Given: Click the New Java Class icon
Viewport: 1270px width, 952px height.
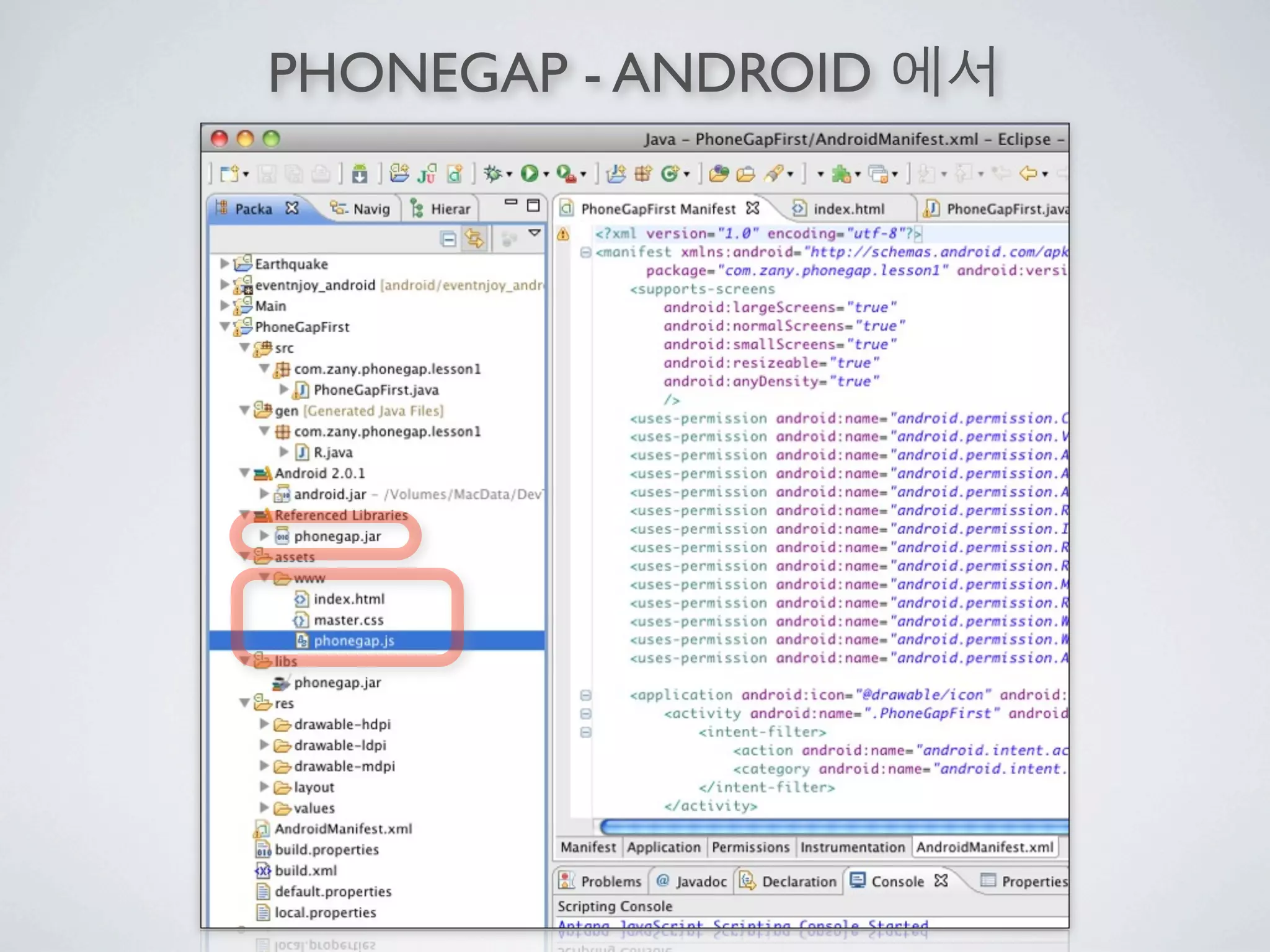Looking at the screenshot, I should click(670, 174).
